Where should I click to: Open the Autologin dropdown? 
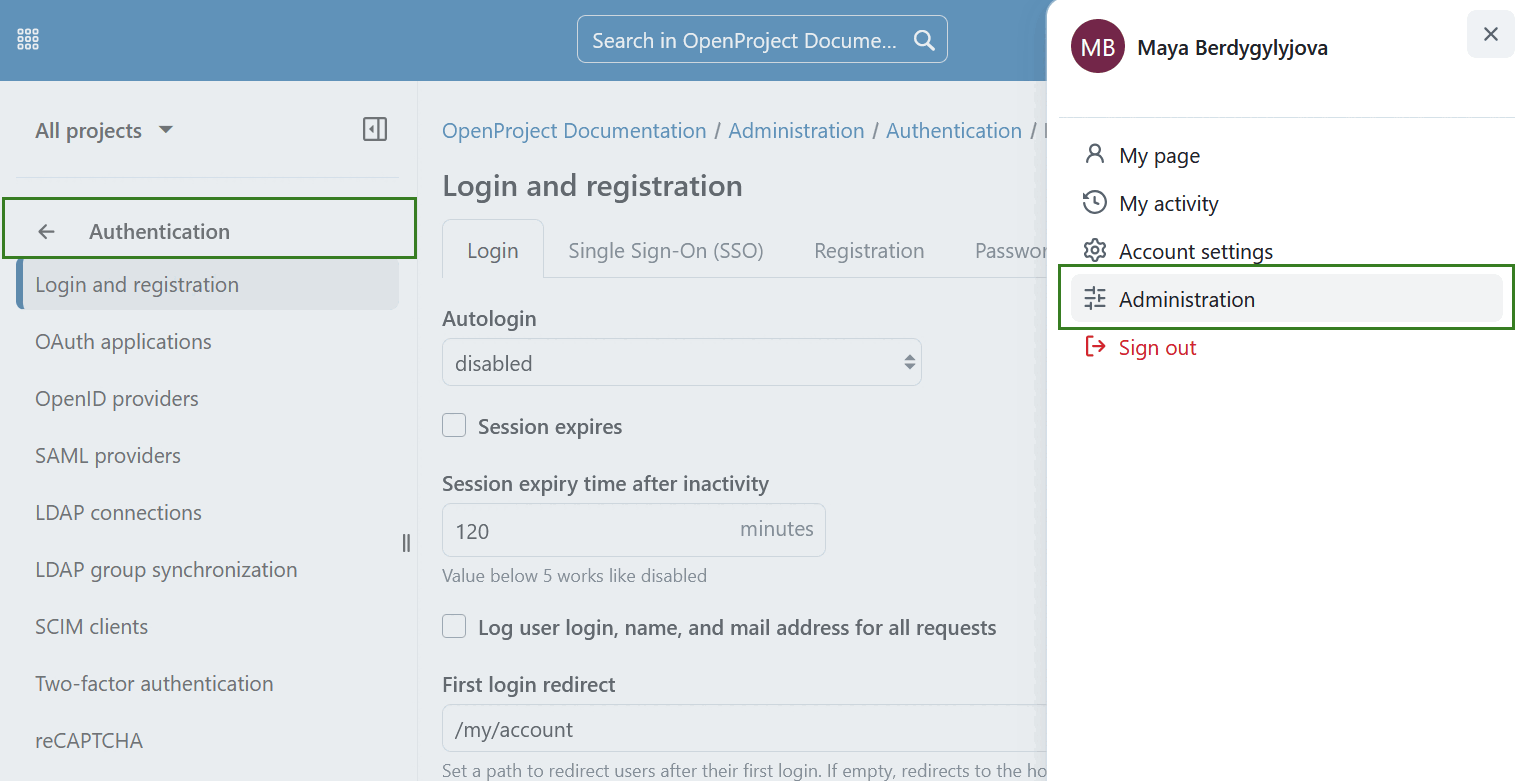[681, 362]
